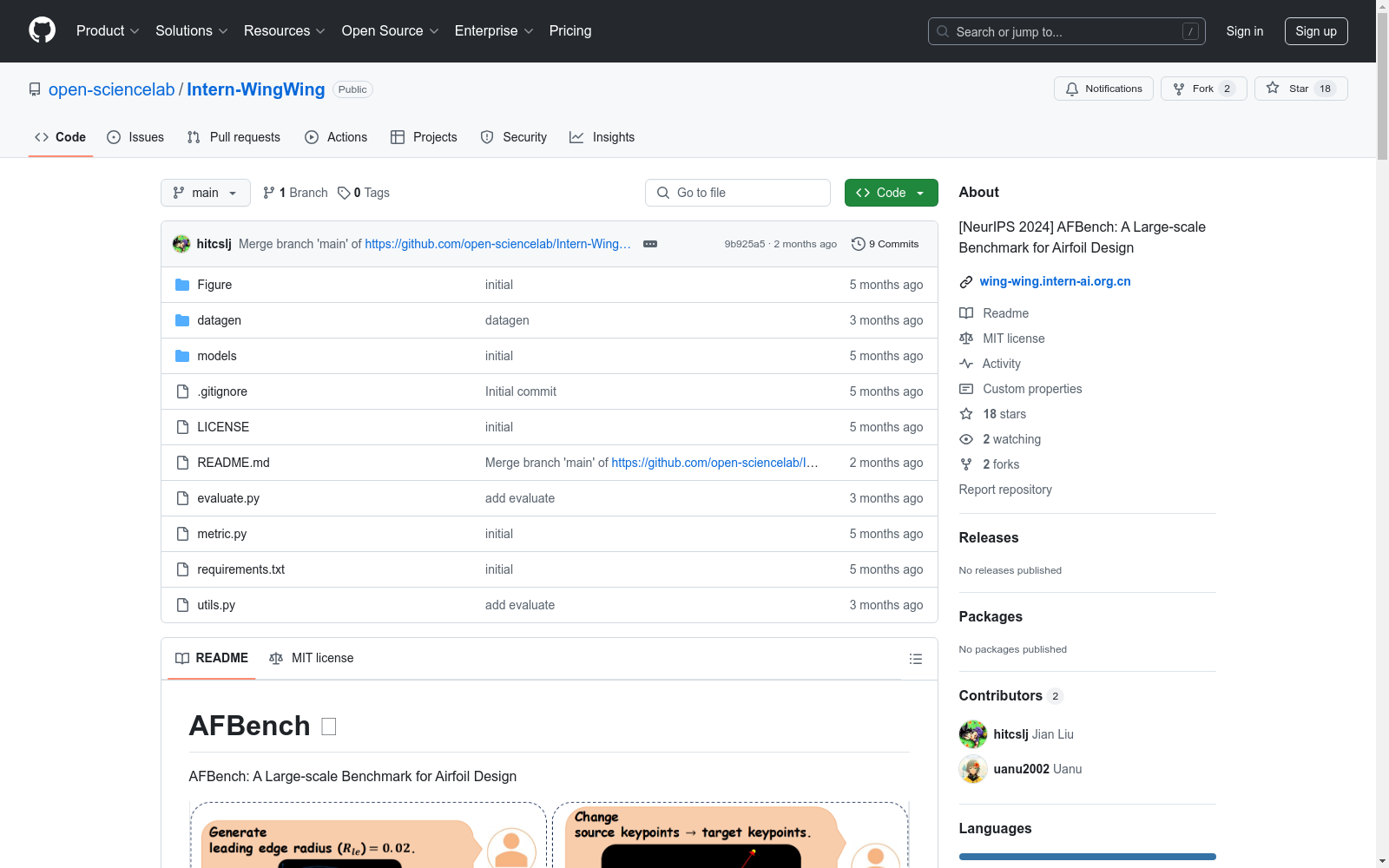Viewport: 1389px width, 868px height.
Task: Expand the commit message ellipsis
Action: tap(650, 244)
